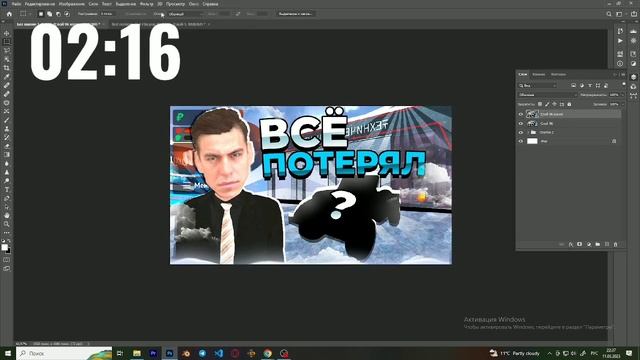Open the search icon in the options bar
This screenshot has width=640, height=360.
(x=609, y=14)
